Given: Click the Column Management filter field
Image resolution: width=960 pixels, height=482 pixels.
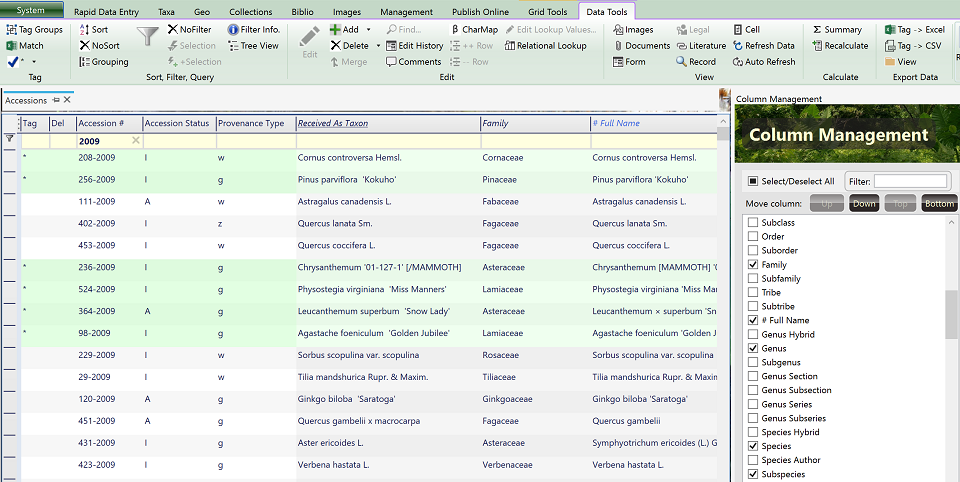Looking at the screenshot, I should (910, 181).
